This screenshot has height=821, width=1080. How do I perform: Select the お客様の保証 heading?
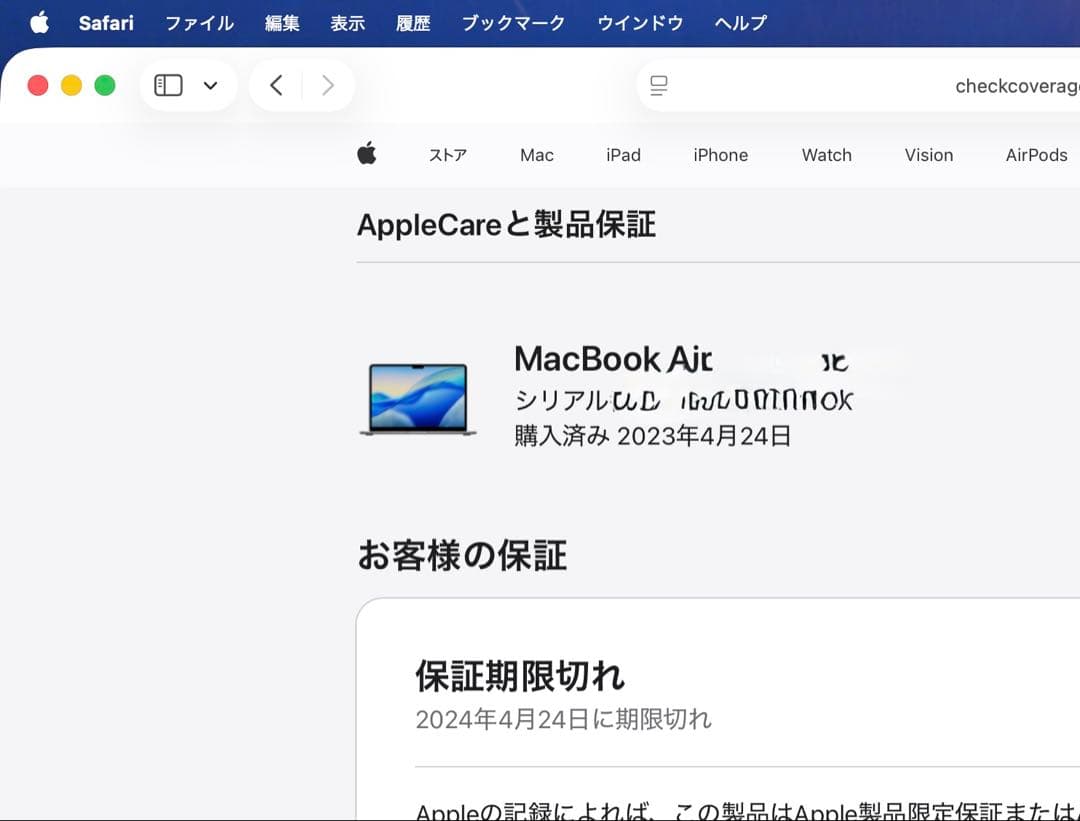coord(462,555)
